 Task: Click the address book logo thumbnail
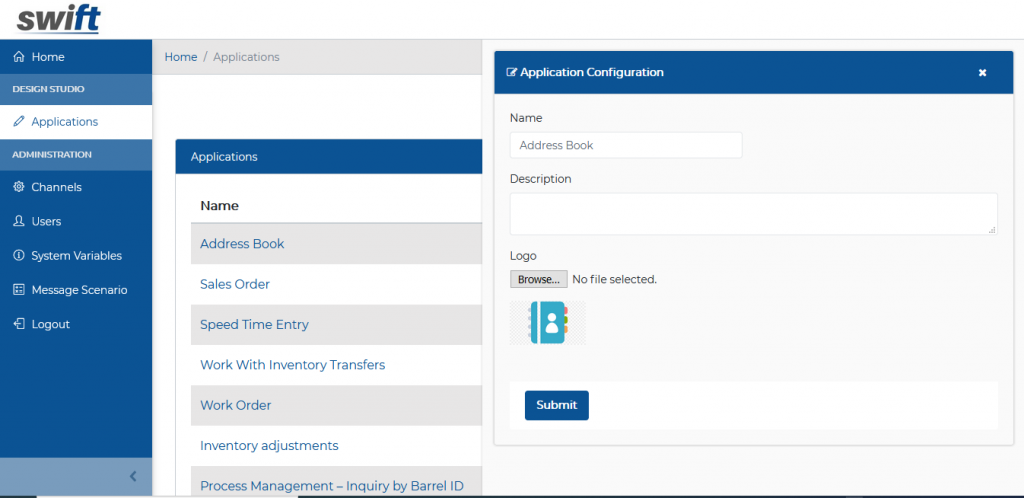(548, 323)
